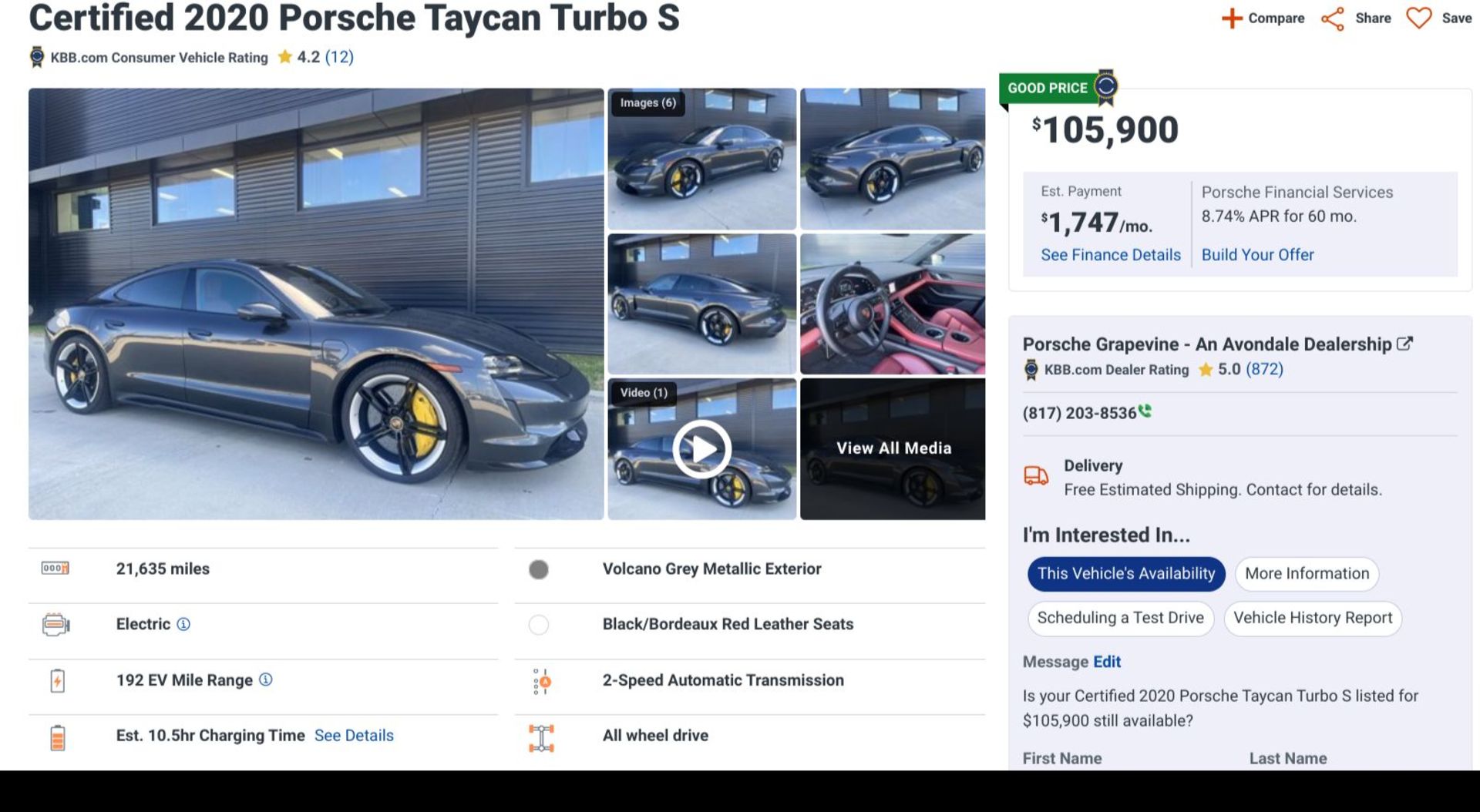Click the Compare label
The width and height of the screenshot is (1480, 812).
[1276, 18]
